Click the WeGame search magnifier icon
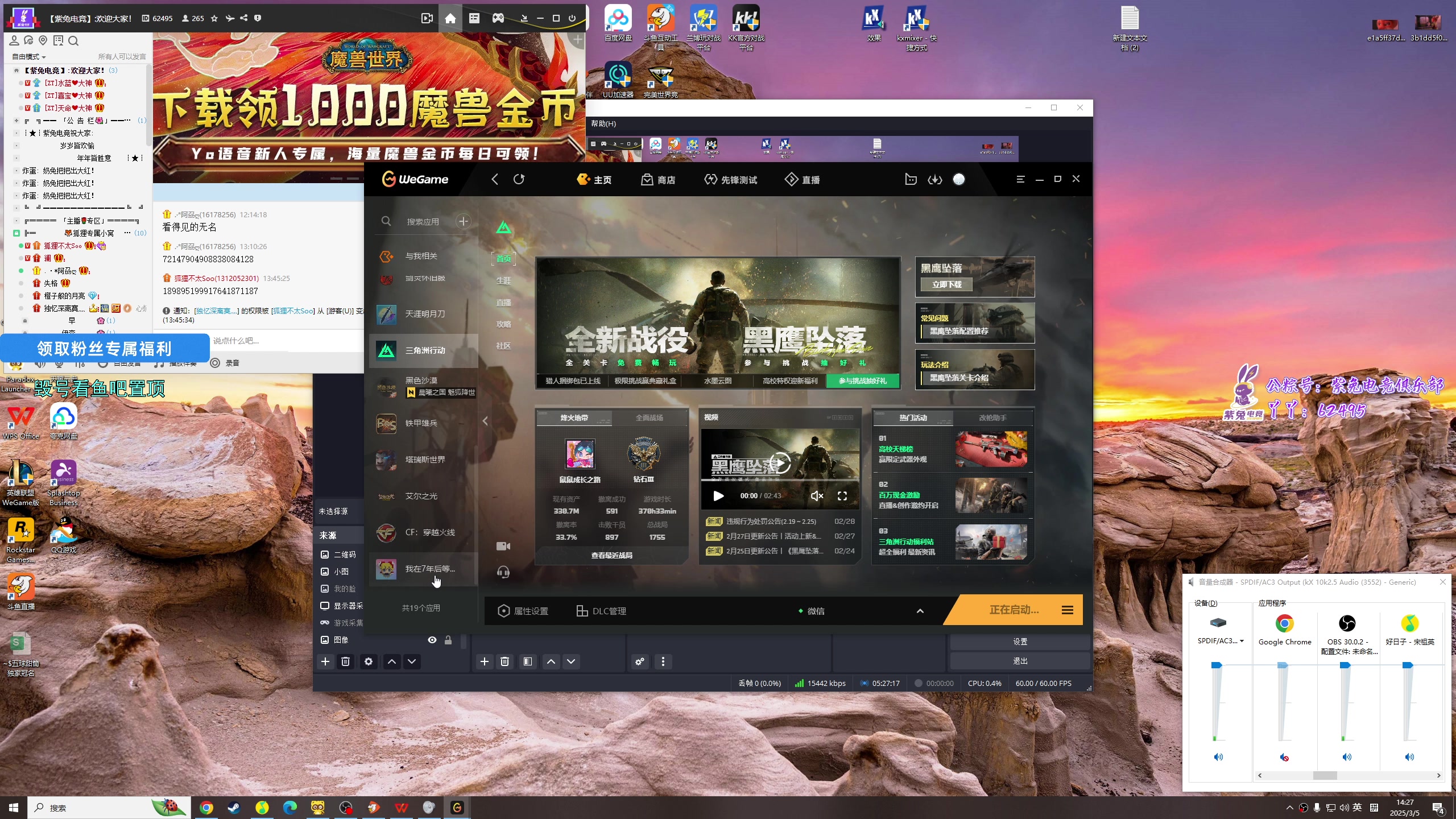Viewport: 1456px width, 819px height. tap(386, 221)
